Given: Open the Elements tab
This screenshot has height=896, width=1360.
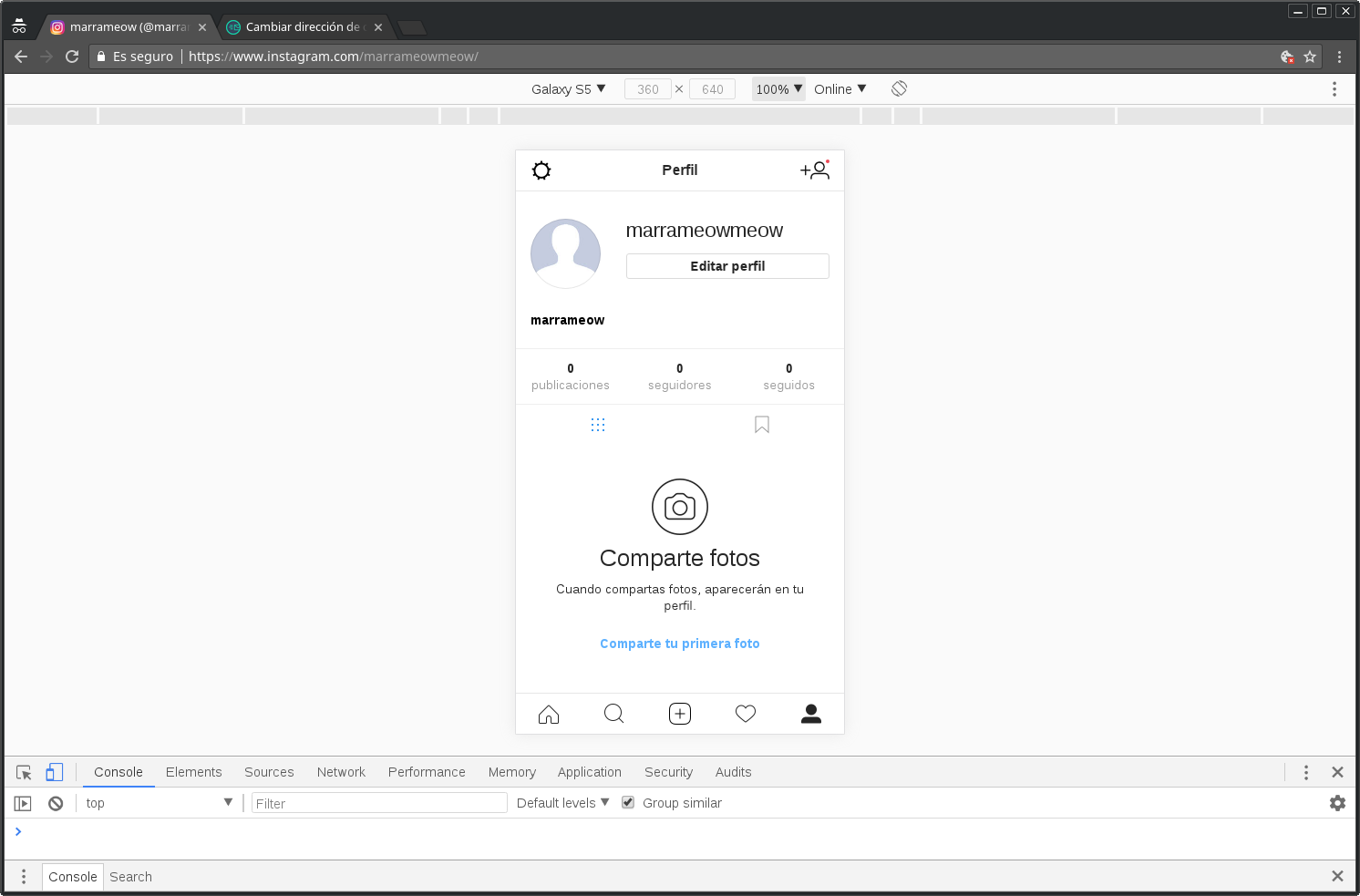Looking at the screenshot, I should point(193,772).
